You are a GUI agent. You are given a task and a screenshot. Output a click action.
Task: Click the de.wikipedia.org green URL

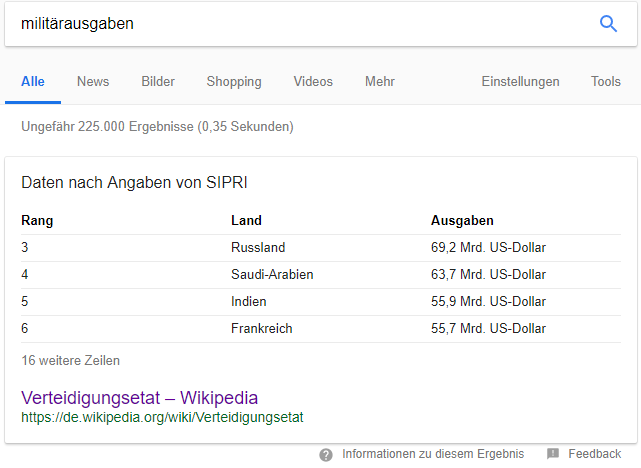(x=162, y=417)
